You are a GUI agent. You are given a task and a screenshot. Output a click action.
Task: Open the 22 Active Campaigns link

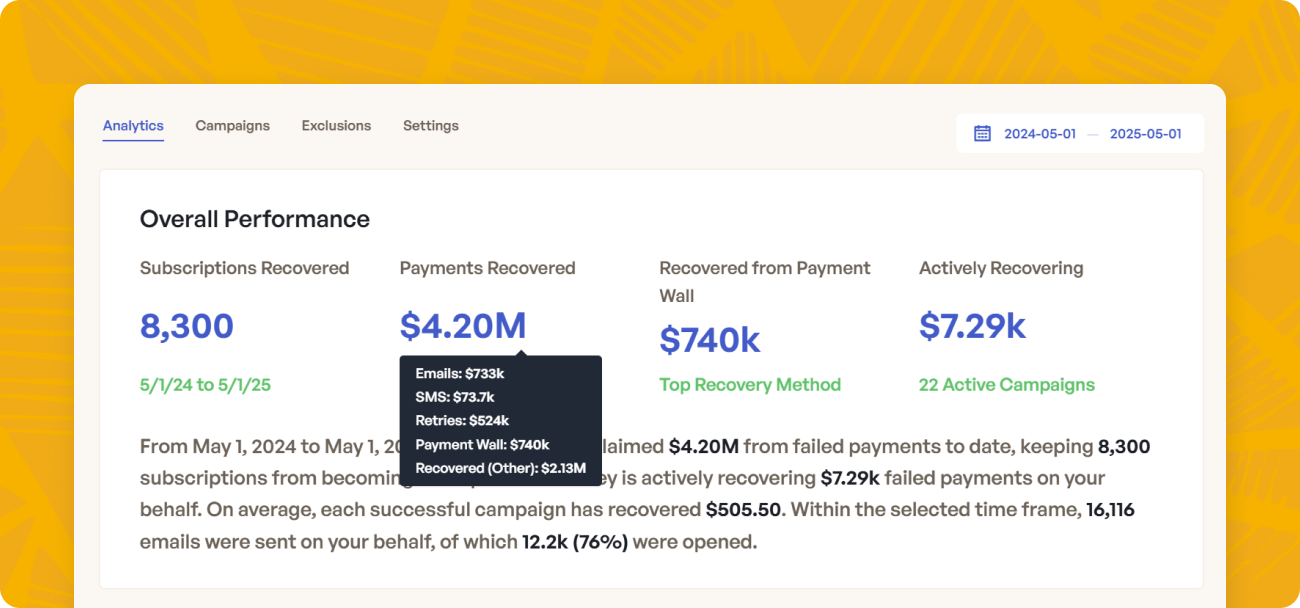point(1006,385)
